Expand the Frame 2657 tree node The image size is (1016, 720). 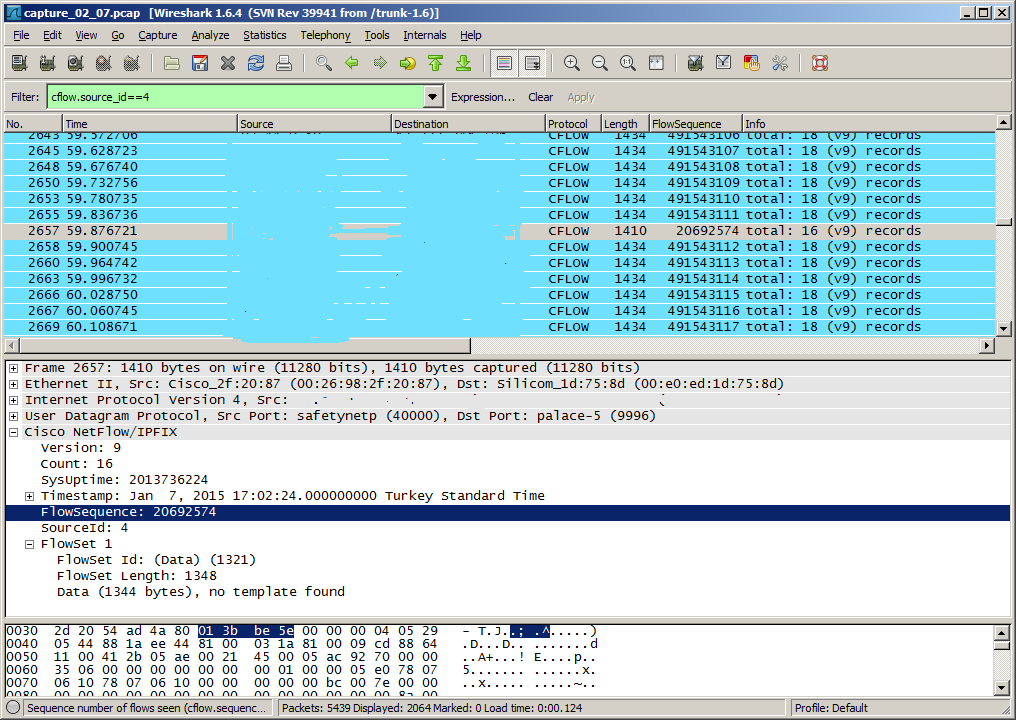(x=14, y=368)
